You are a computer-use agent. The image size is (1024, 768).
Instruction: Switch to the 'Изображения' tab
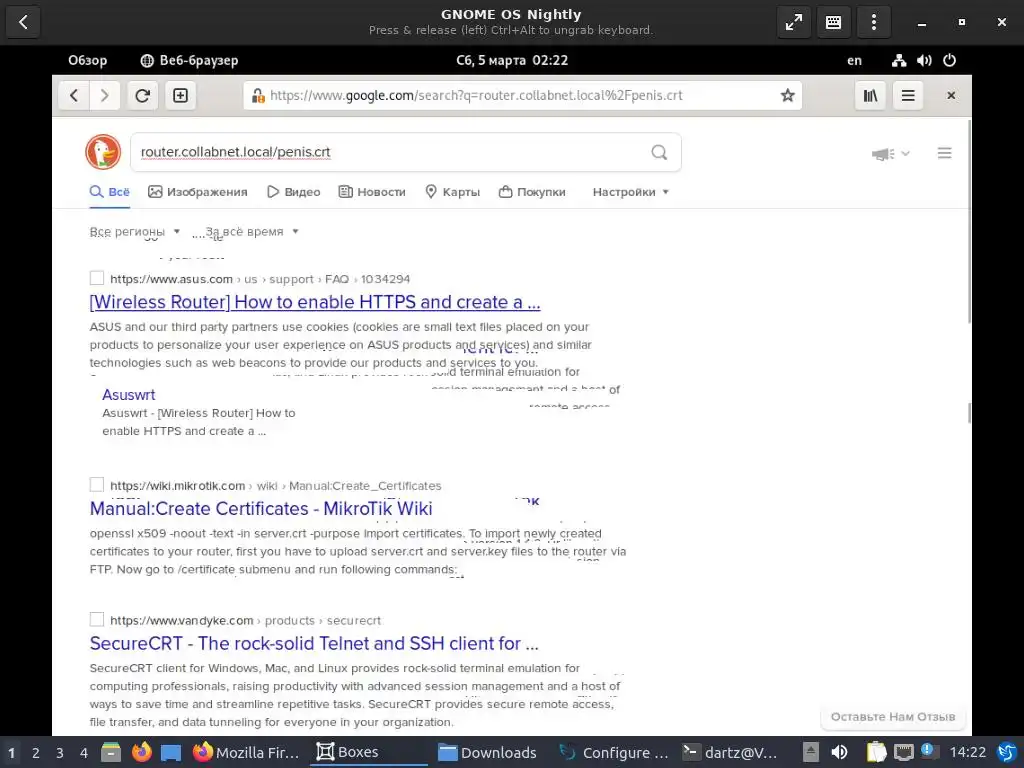pos(198,192)
